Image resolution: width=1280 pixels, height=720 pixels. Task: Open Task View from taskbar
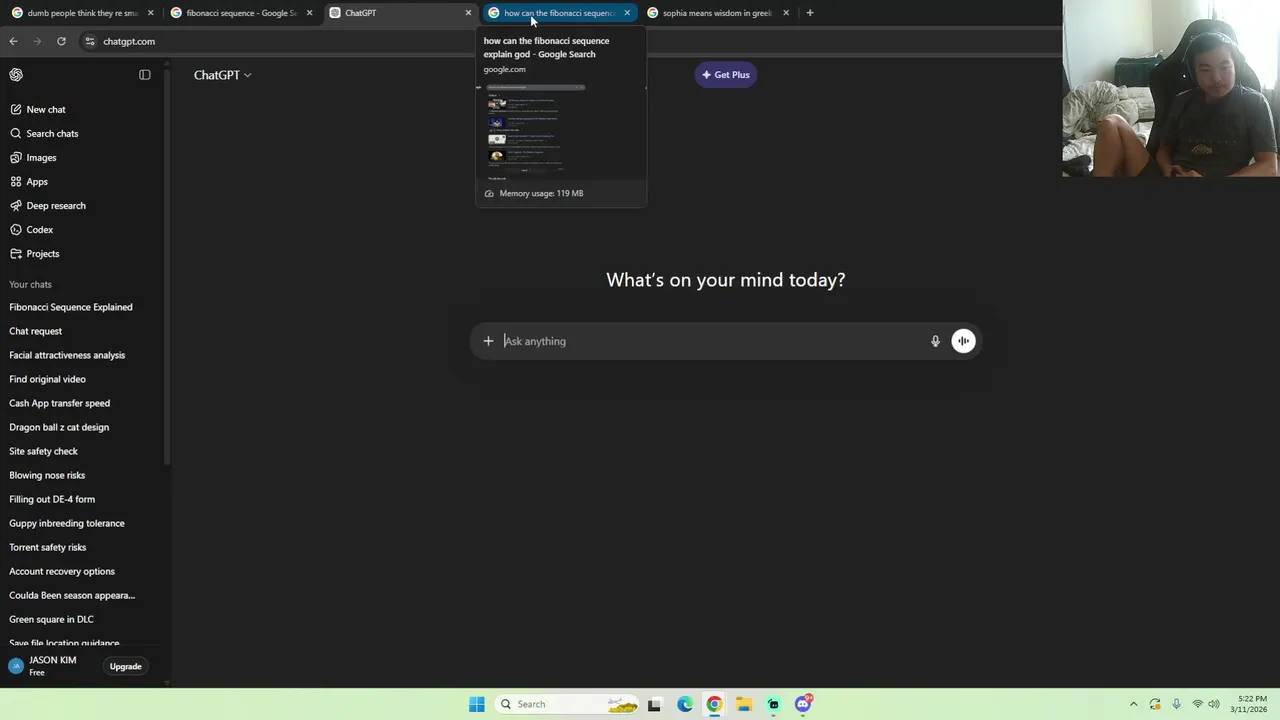tap(654, 704)
